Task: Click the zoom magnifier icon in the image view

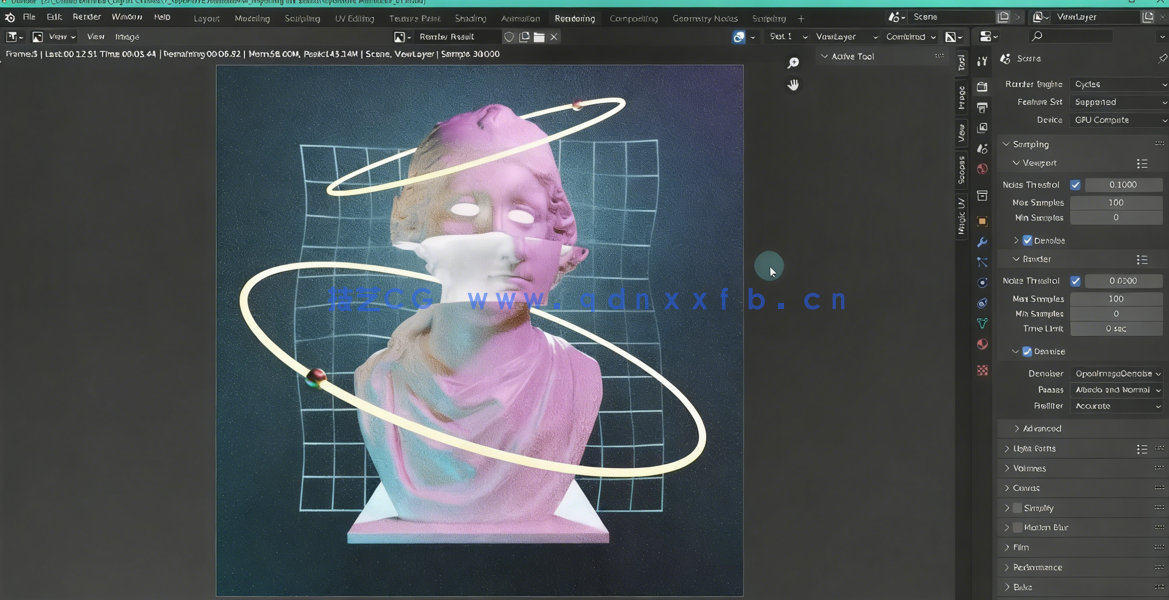Action: point(793,62)
